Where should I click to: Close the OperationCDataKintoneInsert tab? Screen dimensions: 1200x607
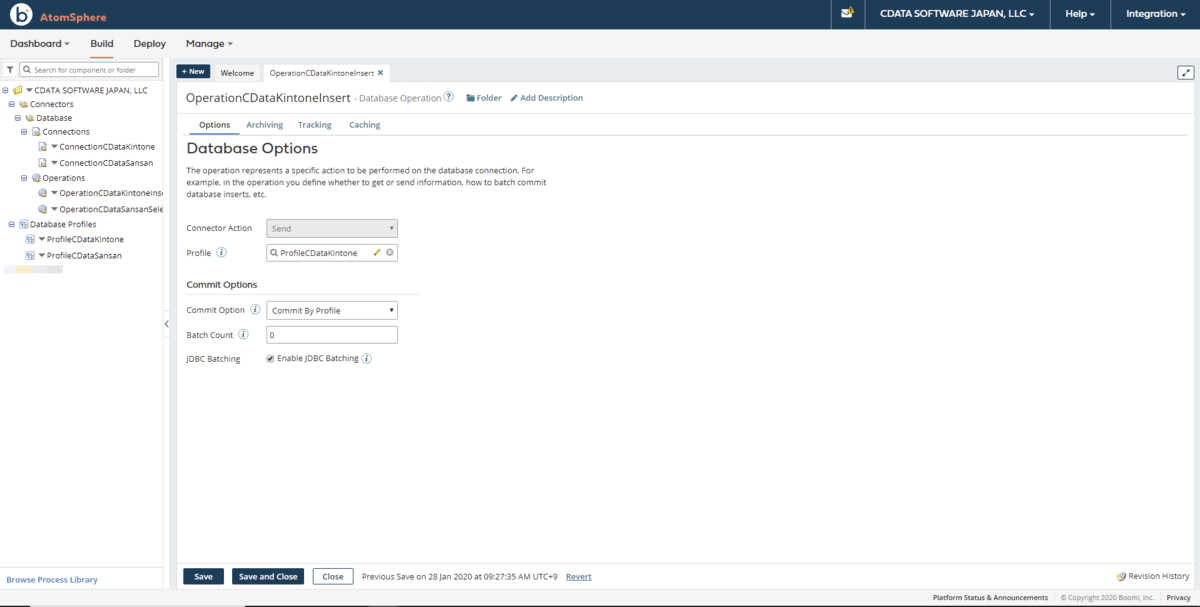click(380, 73)
